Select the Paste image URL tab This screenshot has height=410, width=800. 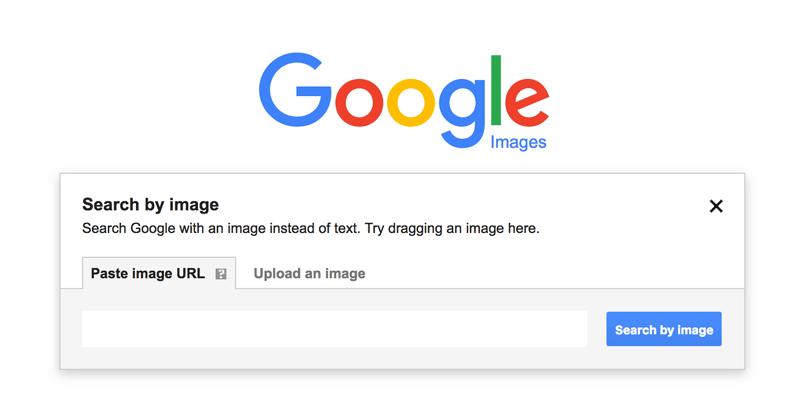148,273
